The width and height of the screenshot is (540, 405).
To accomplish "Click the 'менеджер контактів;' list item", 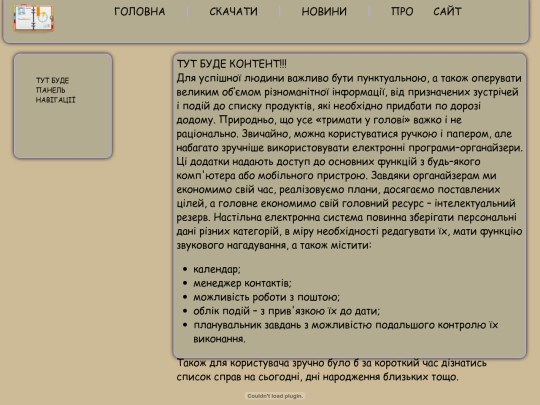I will [x=242, y=283].
